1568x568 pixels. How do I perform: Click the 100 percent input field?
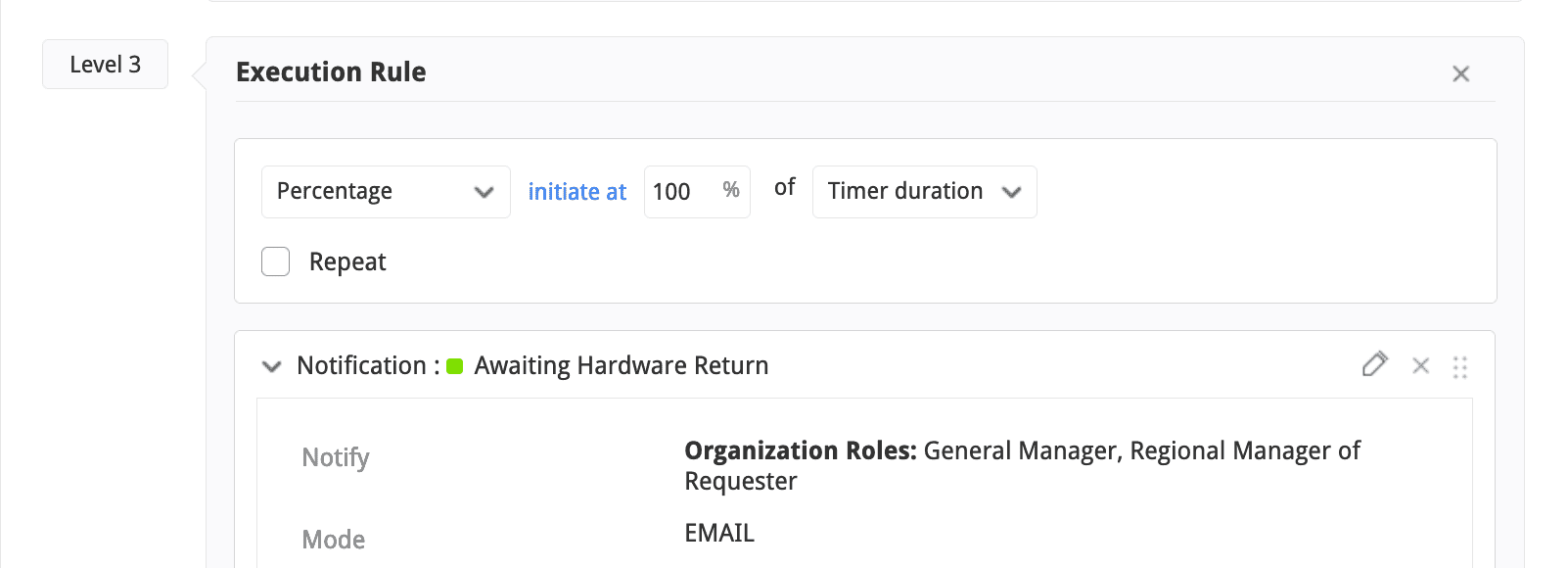pyautogui.click(x=677, y=192)
